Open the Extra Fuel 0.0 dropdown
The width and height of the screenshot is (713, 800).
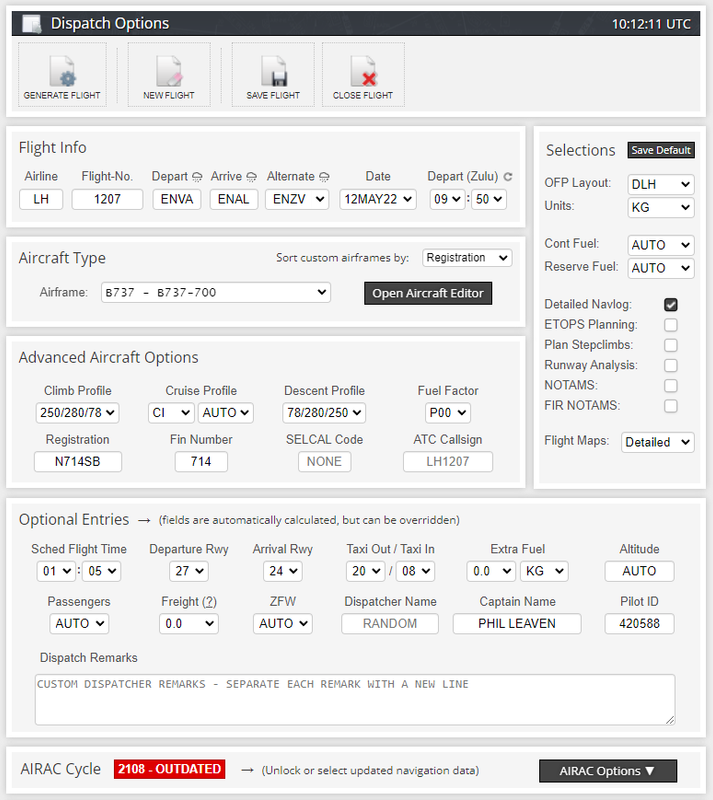click(x=491, y=571)
